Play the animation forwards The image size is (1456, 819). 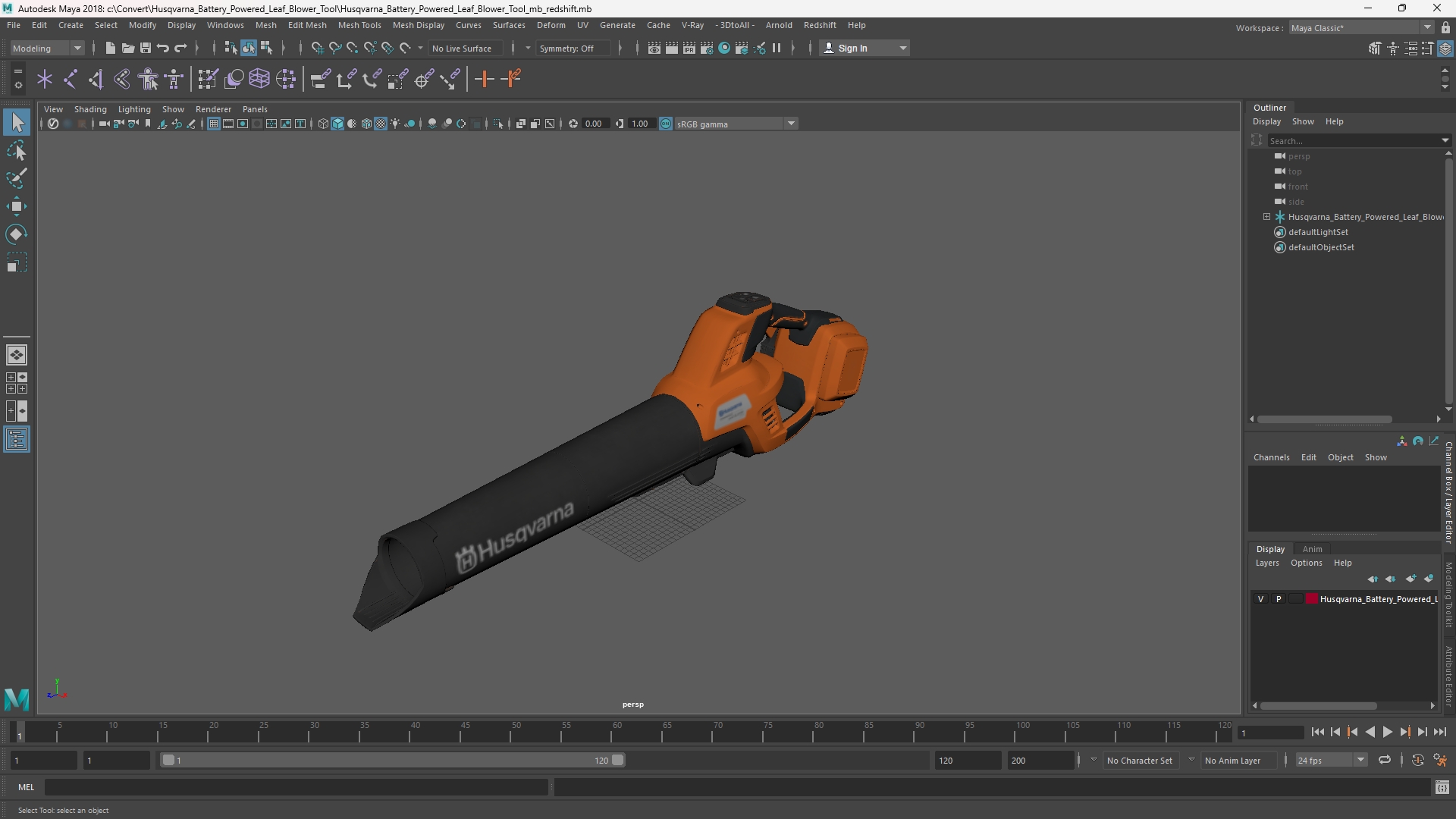point(1387,732)
